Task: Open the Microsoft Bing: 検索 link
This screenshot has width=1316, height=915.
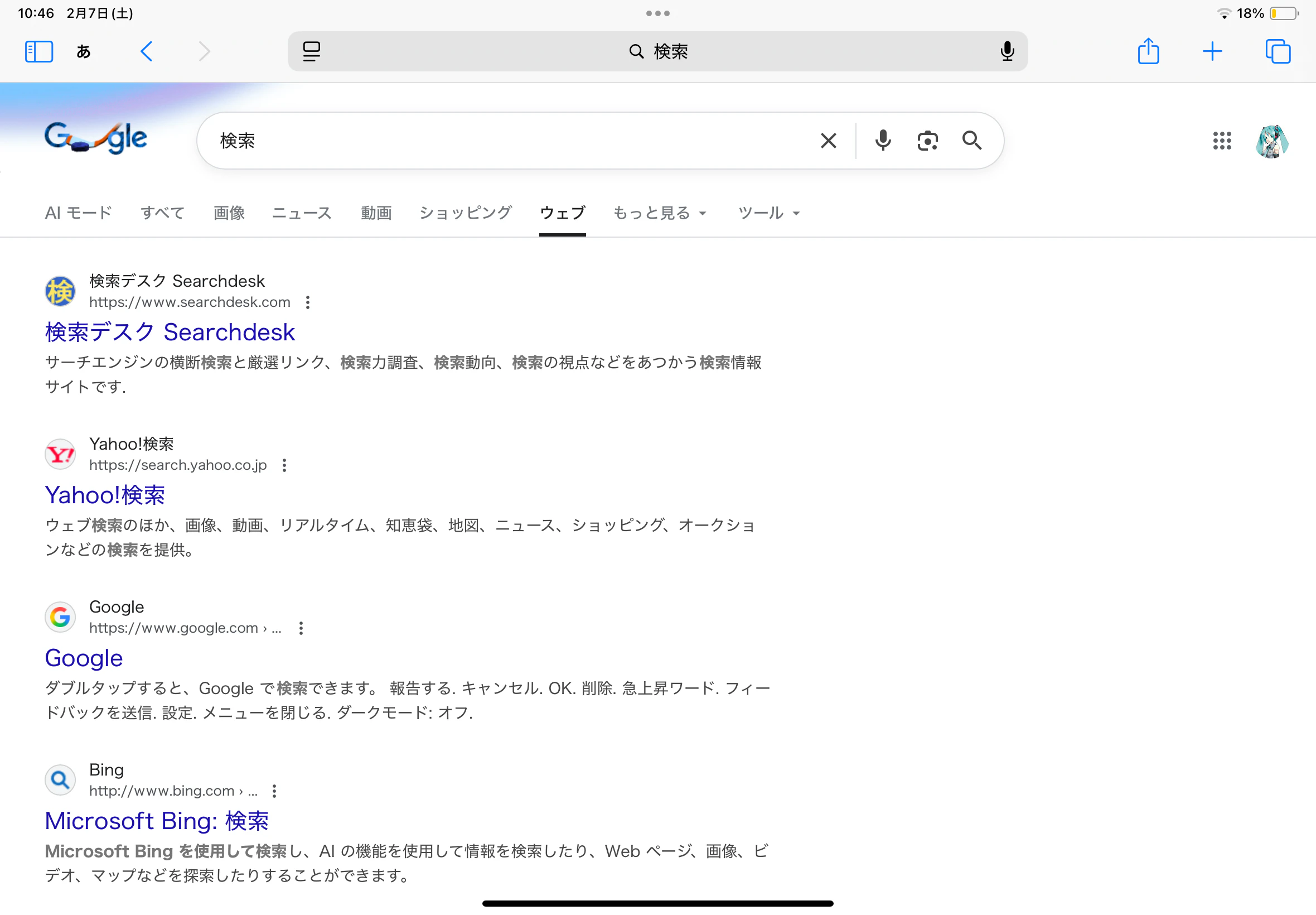Action: (x=157, y=820)
